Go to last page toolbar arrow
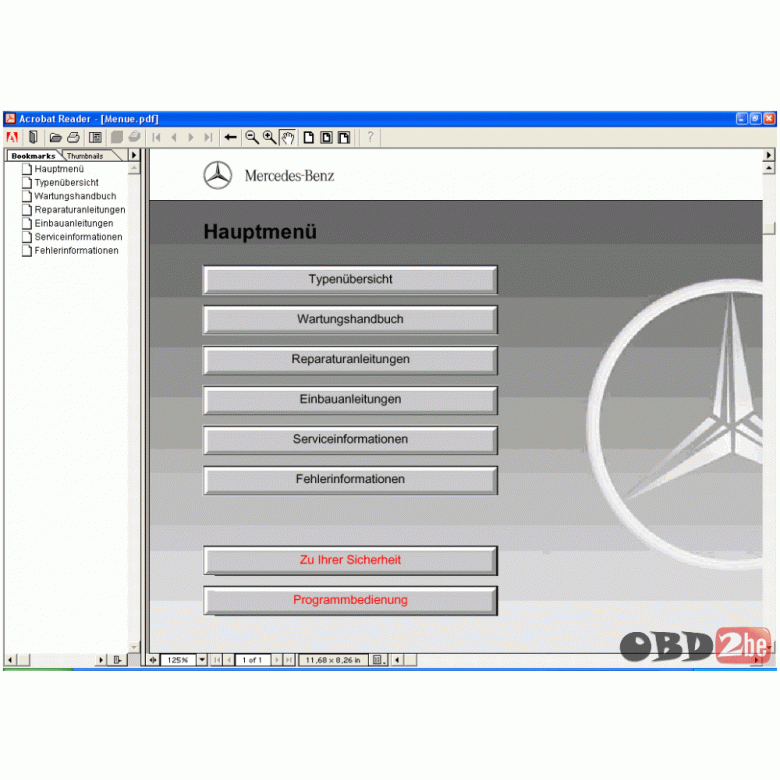Image resolution: width=780 pixels, height=780 pixels. tap(208, 137)
